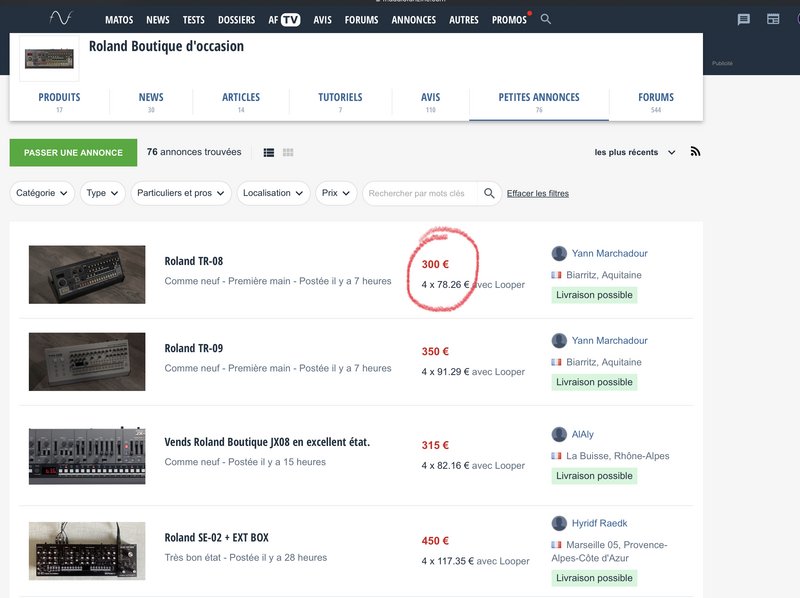Open the ANNONCES menu
800x598 pixels.
point(414,20)
